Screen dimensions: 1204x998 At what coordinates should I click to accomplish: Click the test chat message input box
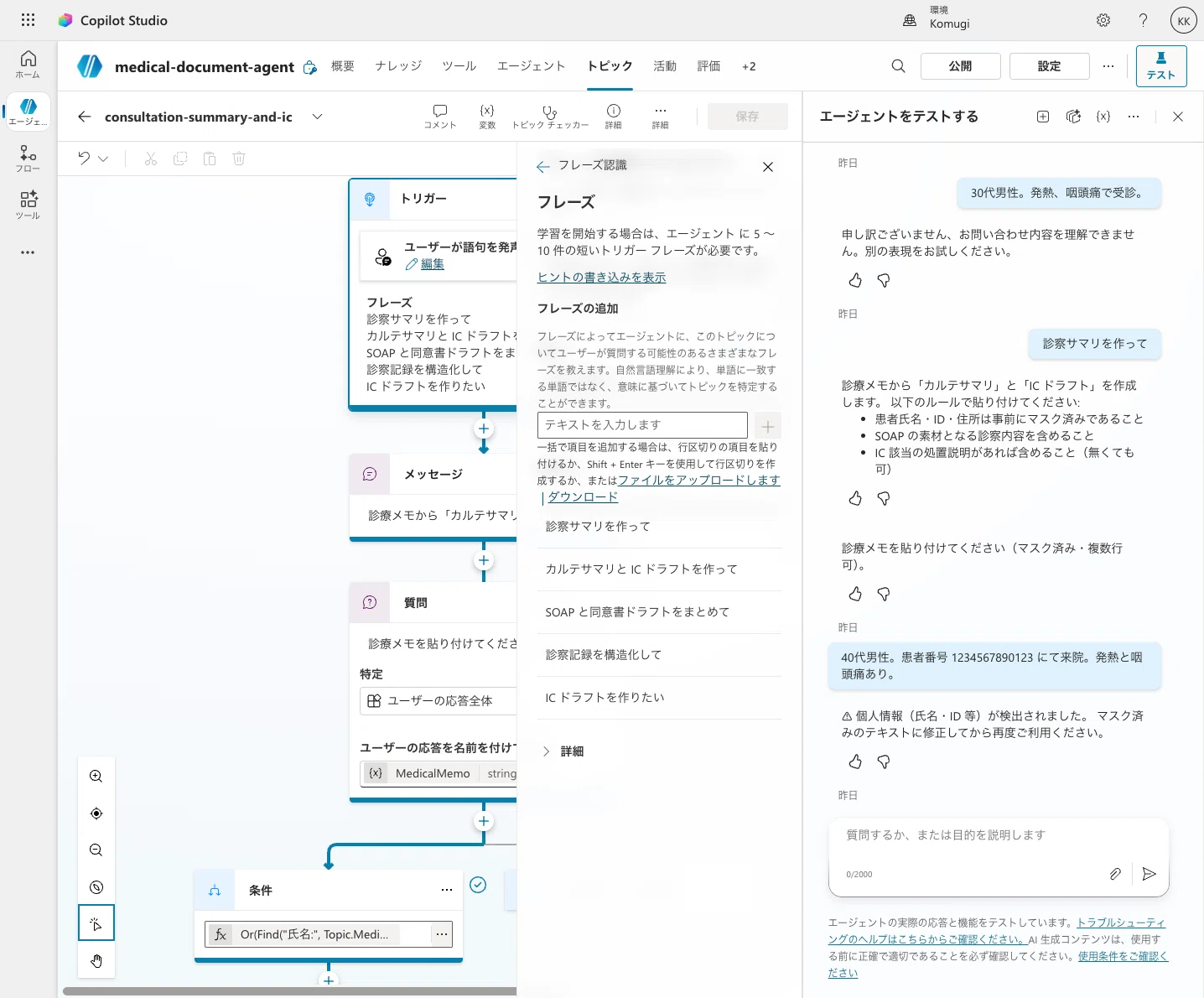coord(998,835)
